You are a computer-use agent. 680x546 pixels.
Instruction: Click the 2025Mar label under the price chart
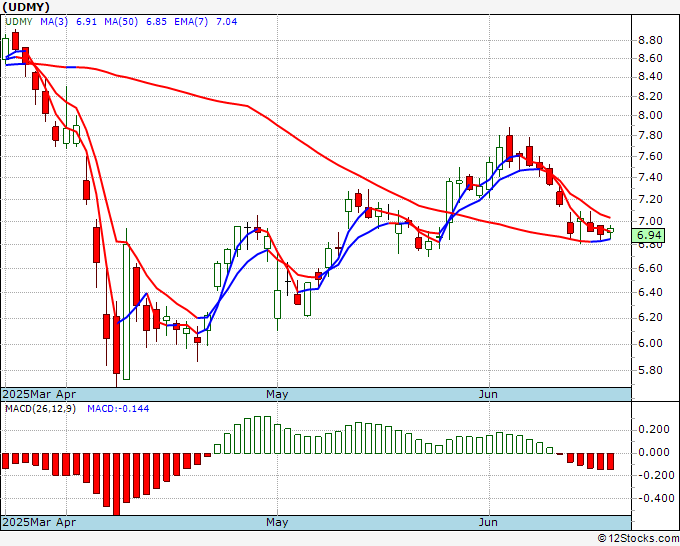pos(29,394)
